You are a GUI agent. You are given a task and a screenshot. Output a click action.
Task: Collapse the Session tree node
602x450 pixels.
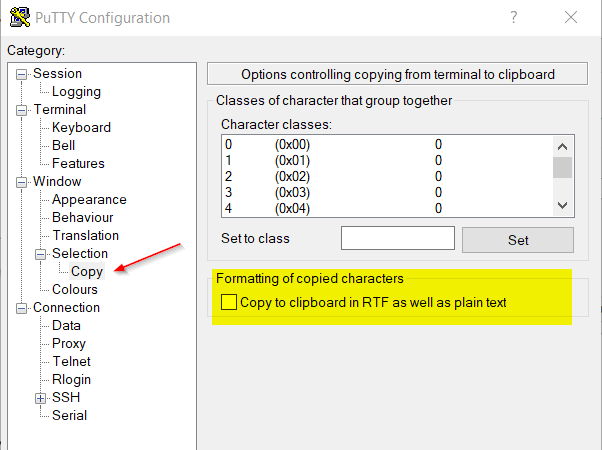[x=22, y=74]
